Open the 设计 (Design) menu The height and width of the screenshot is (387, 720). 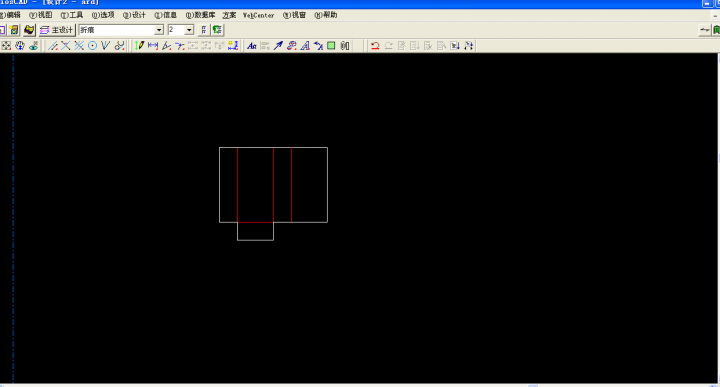click(x=134, y=15)
